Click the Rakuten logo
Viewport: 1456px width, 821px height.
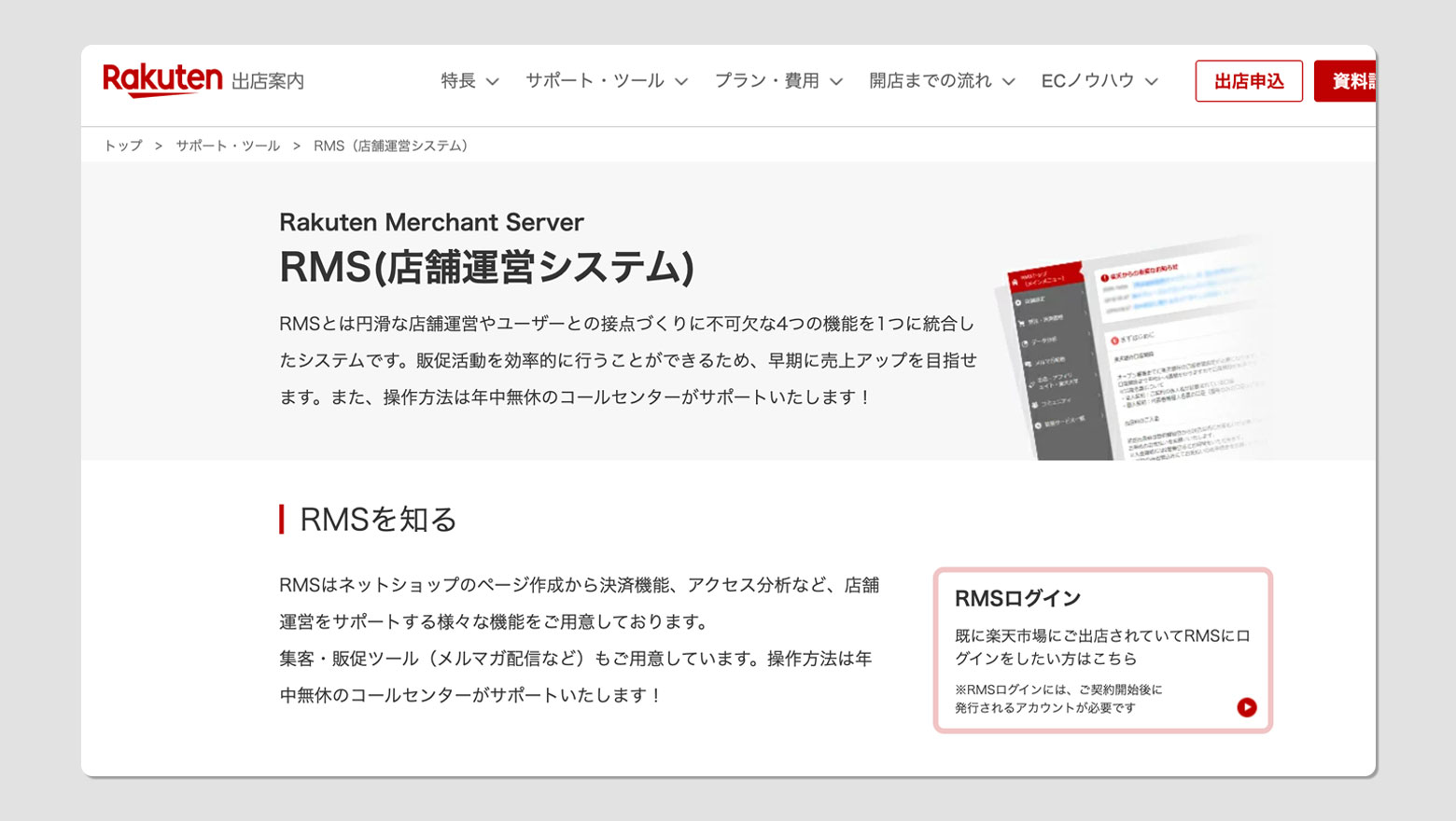click(162, 80)
